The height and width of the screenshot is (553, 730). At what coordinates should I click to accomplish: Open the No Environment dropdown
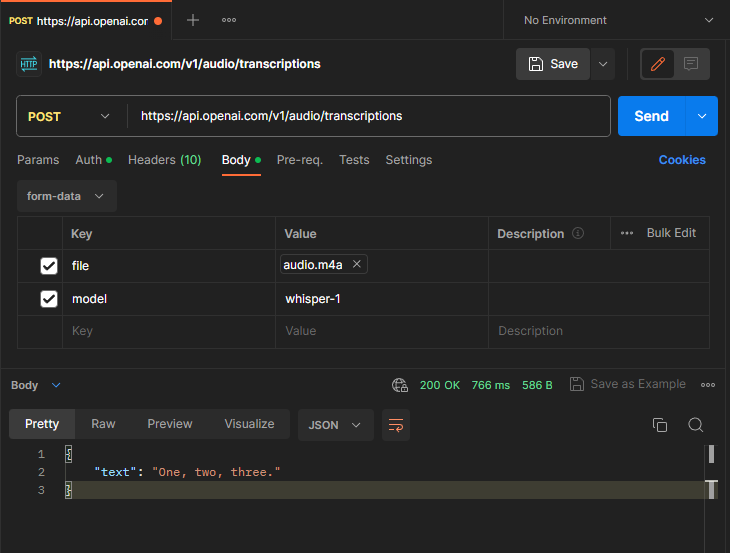click(x=617, y=20)
